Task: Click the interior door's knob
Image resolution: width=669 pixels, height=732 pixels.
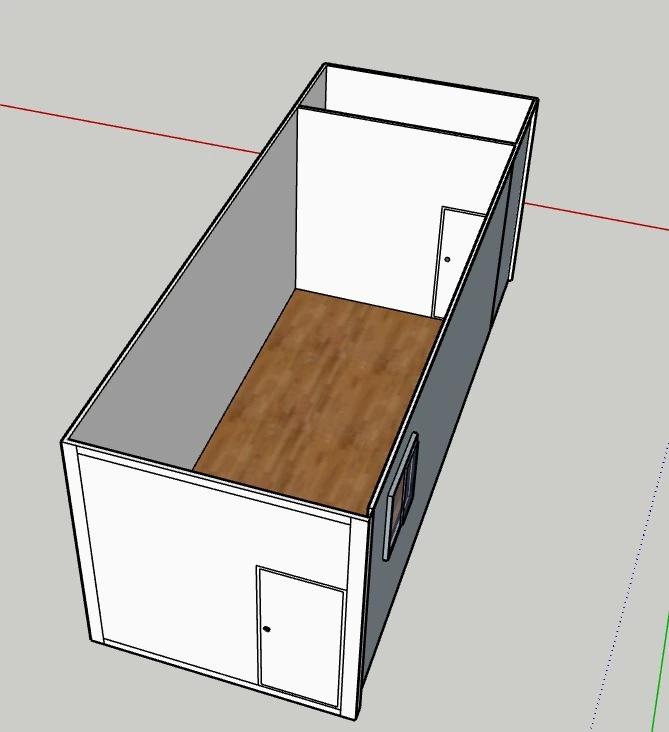Action: point(447,259)
